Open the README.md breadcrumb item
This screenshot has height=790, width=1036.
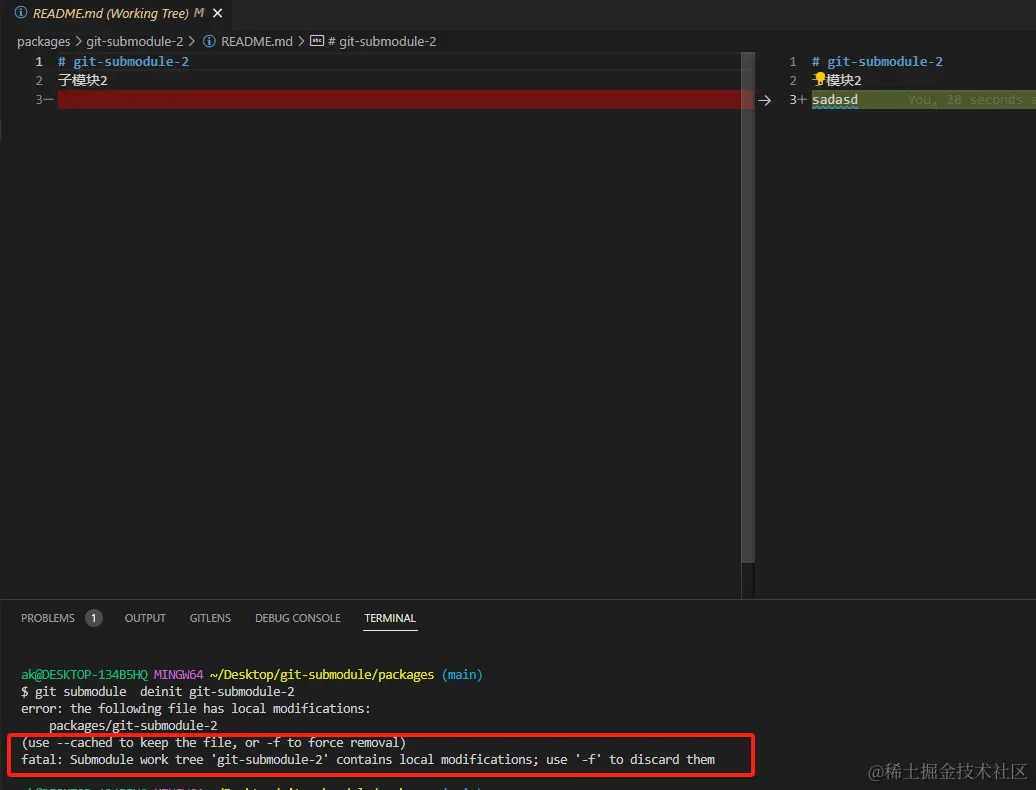click(x=256, y=42)
